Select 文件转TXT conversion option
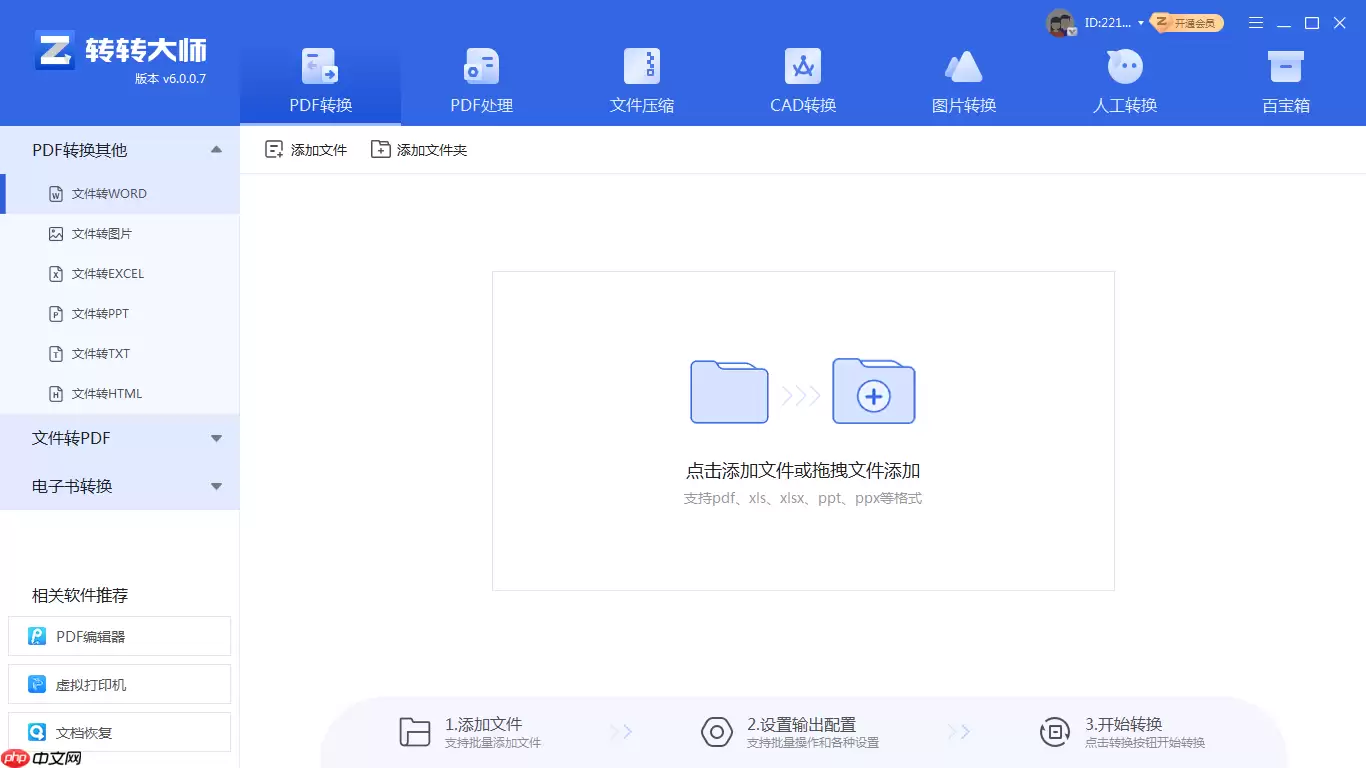 pyautogui.click(x=100, y=353)
